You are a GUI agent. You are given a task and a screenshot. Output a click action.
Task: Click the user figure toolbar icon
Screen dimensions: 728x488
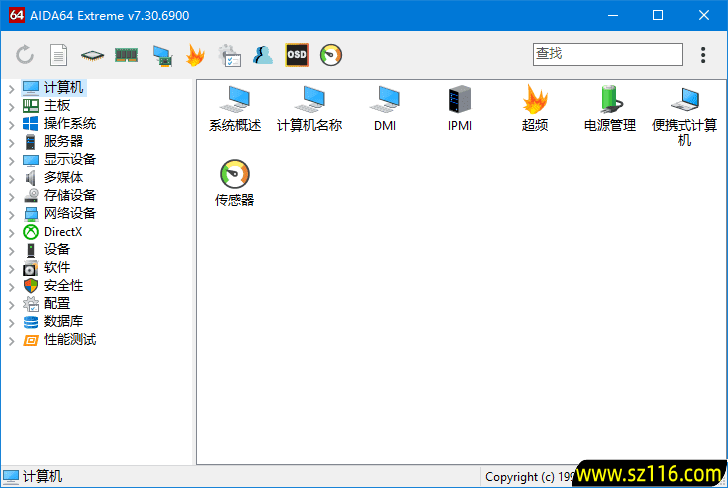pyautogui.click(x=263, y=55)
